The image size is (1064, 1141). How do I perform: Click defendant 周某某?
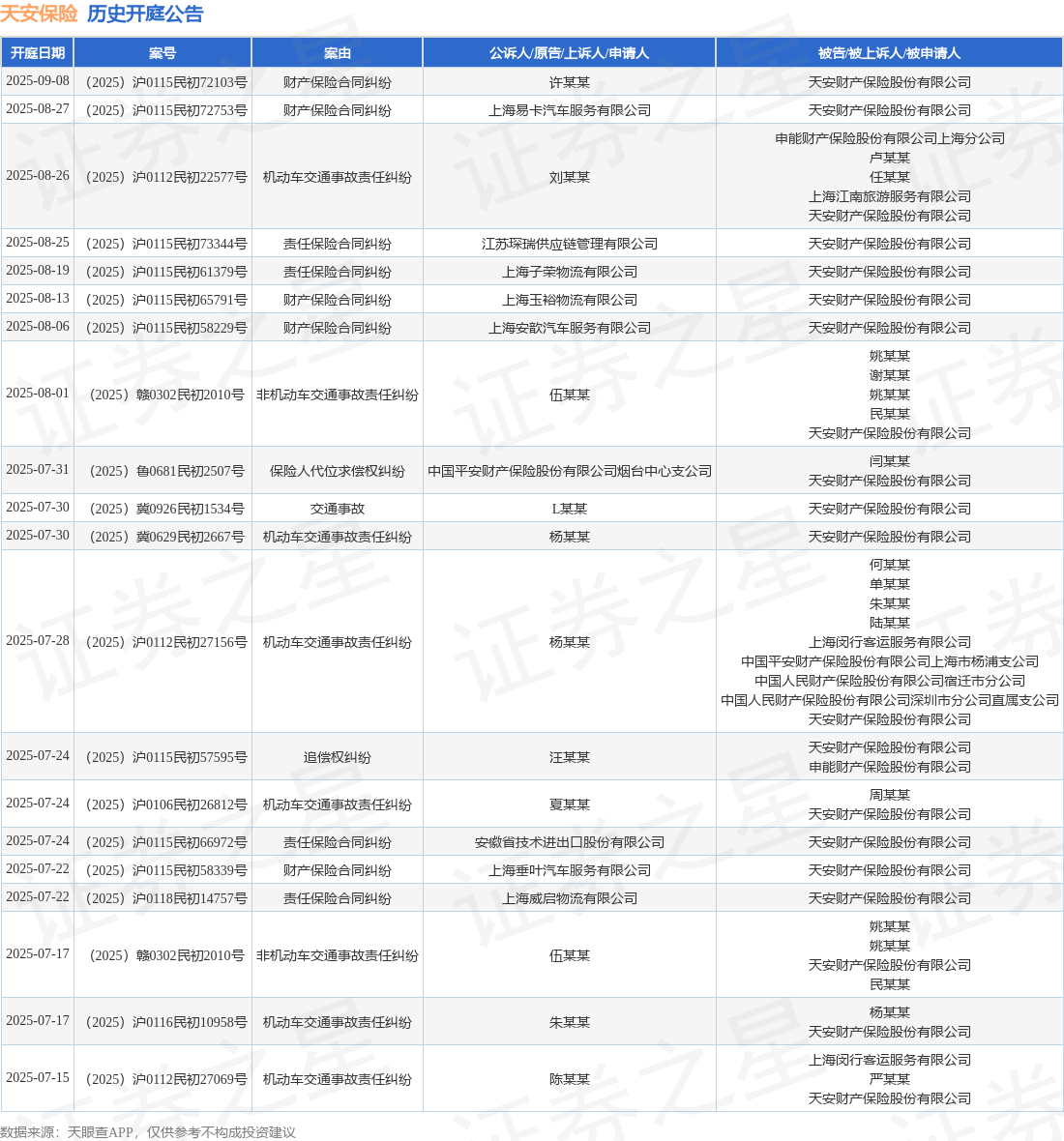[889, 796]
